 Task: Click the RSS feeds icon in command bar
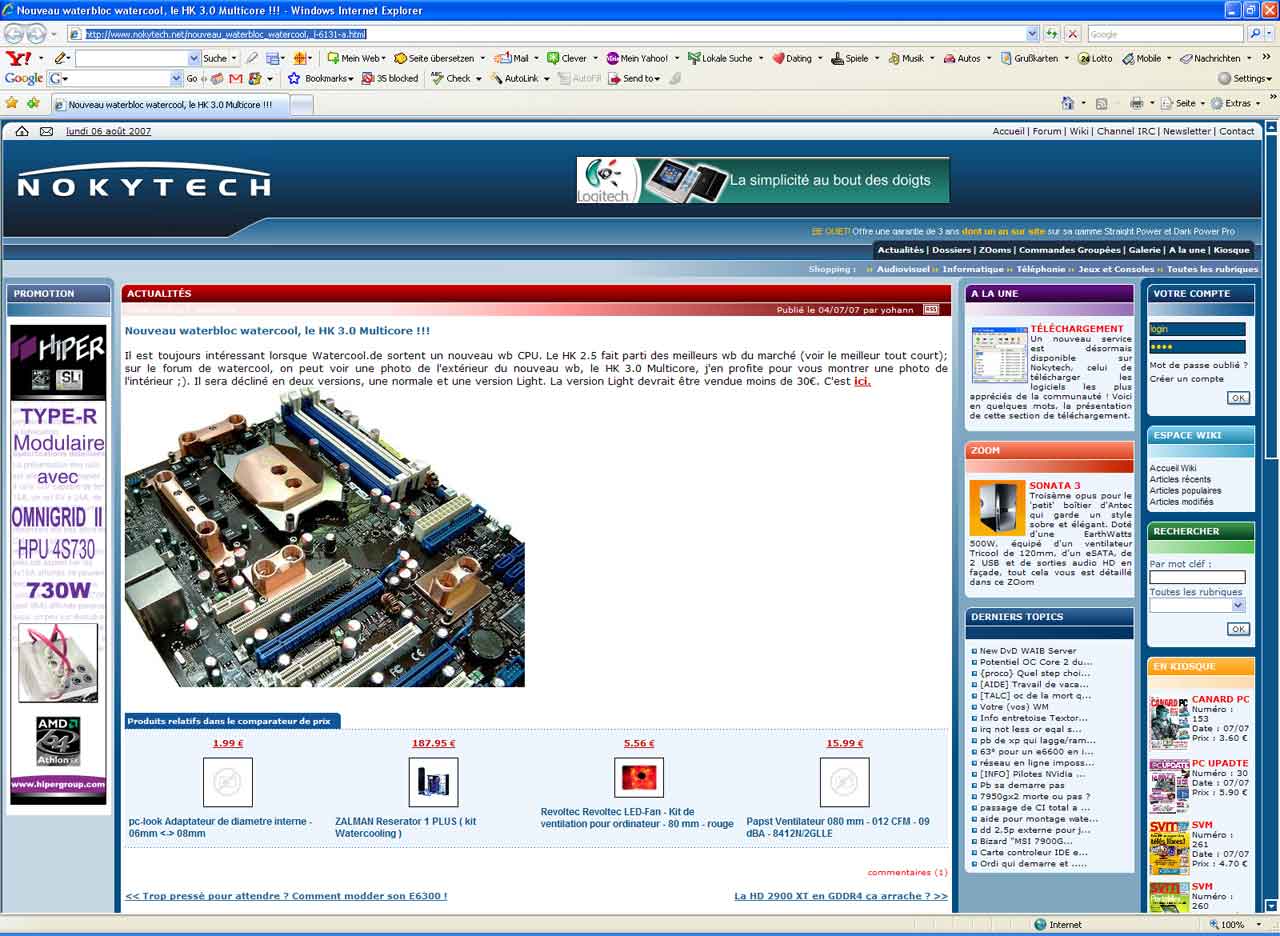(x=1101, y=103)
